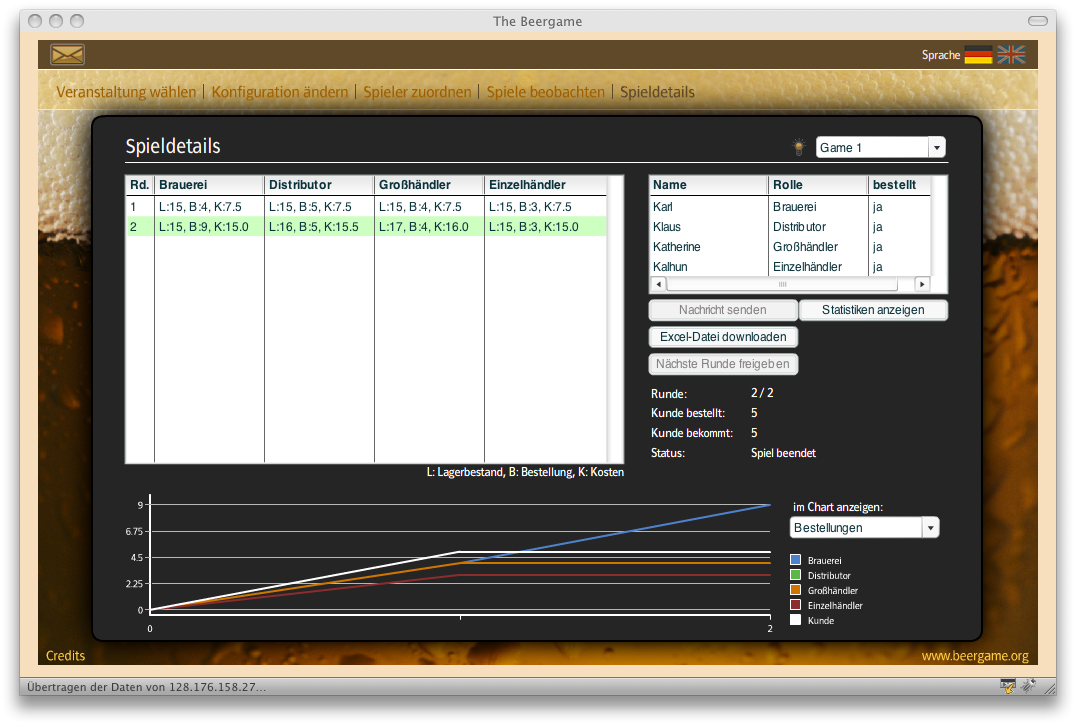The height and width of the screenshot is (725, 1076).
Task: Select cell L:17, B:4, K:16.0
Action: coord(429,226)
